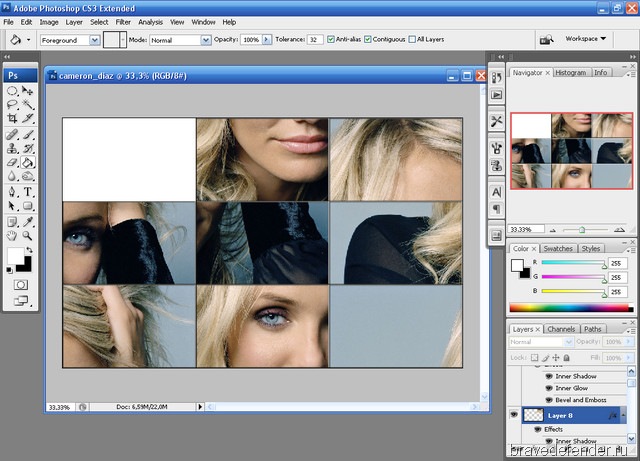Click the Navigator zoom percentage field
This screenshot has width=640, height=461.
[x=526, y=229]
